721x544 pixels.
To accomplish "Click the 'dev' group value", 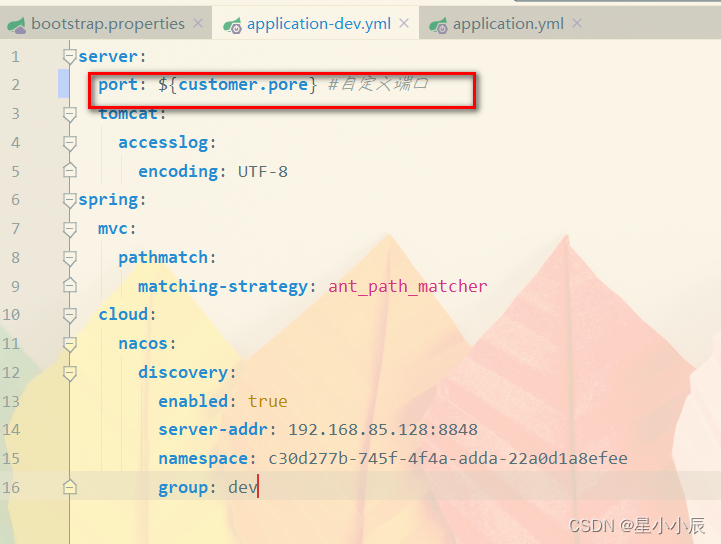I will pyautogui.click(x=243, y=487).
